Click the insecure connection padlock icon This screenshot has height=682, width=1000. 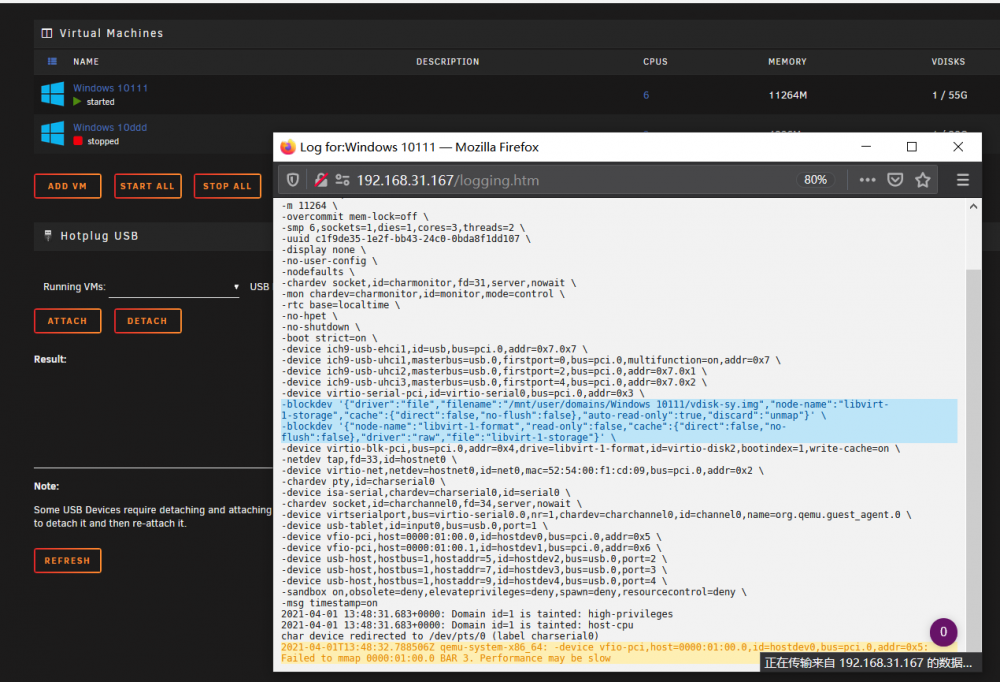tap(321, 180)
